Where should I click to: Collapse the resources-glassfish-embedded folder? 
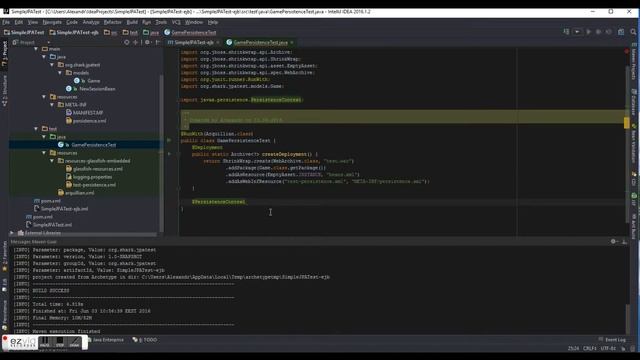coord(52,161)
